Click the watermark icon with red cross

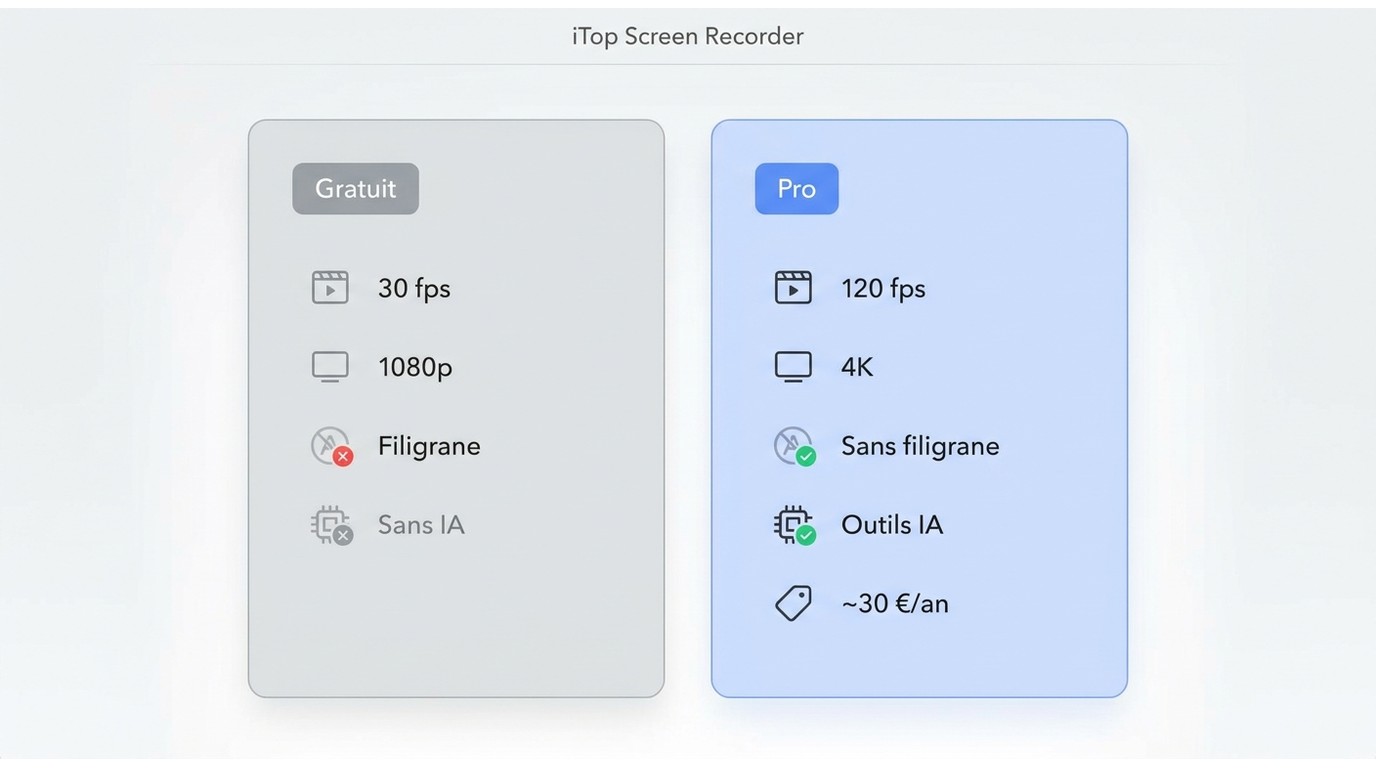click(332, 446)
